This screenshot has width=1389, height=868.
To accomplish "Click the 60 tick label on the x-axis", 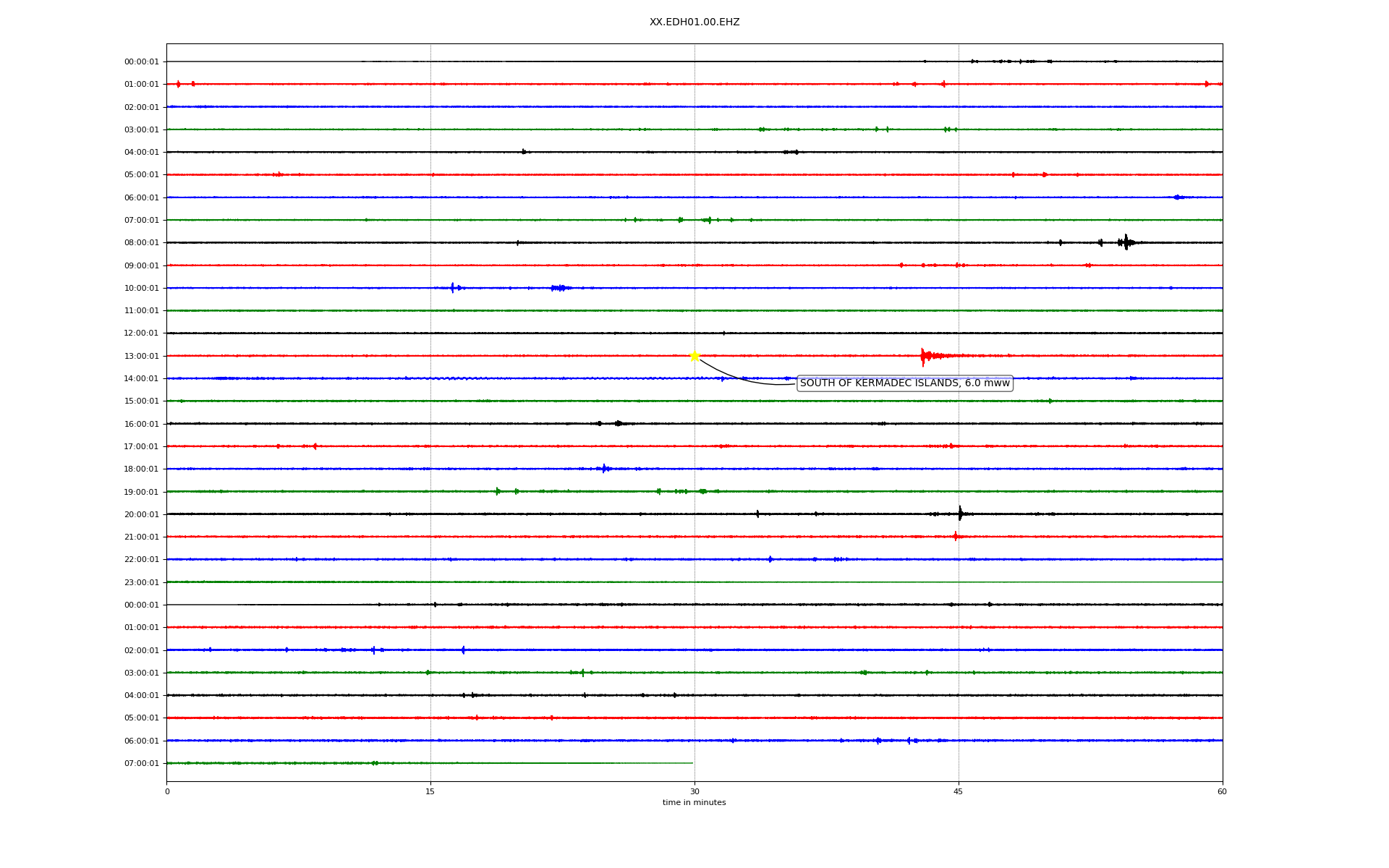I will [x=1222, y=791].
